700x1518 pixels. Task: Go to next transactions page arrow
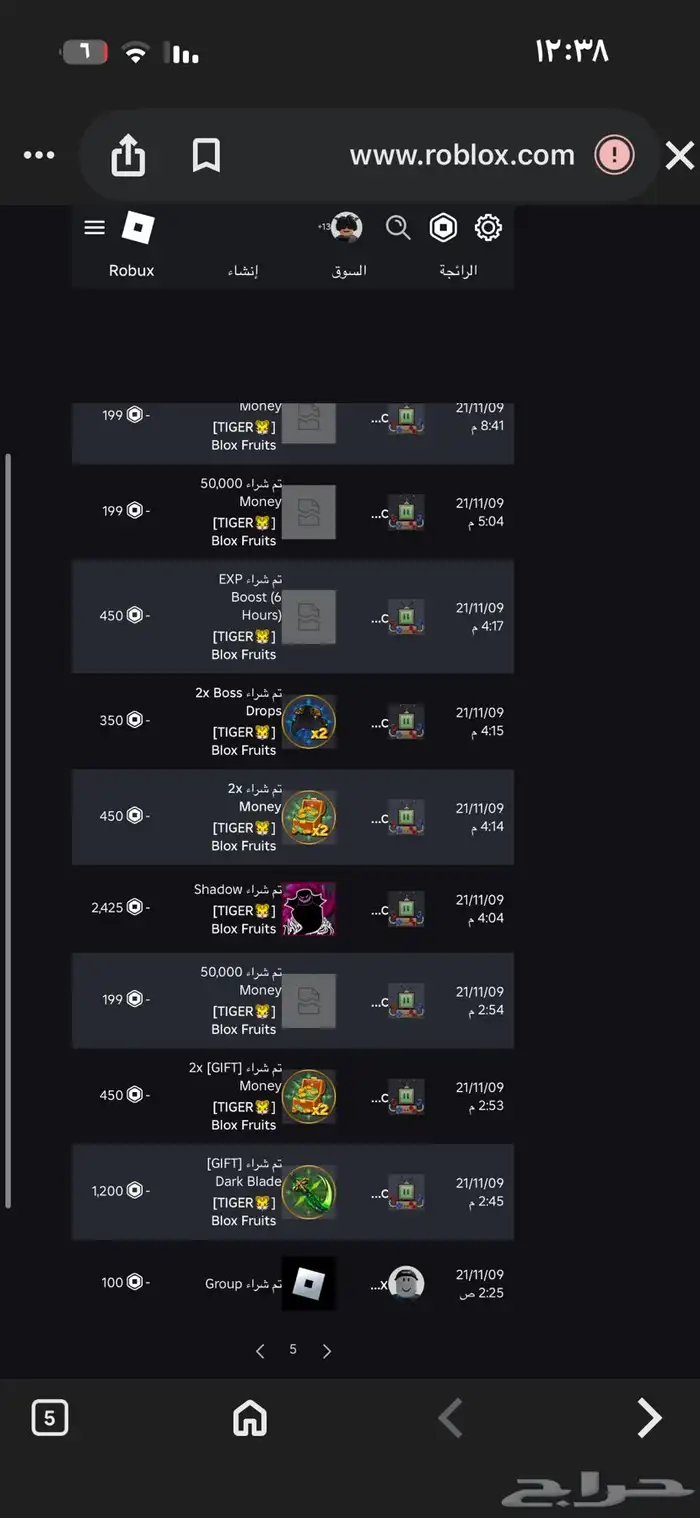pyautogui.click(x=326, y=1351)
